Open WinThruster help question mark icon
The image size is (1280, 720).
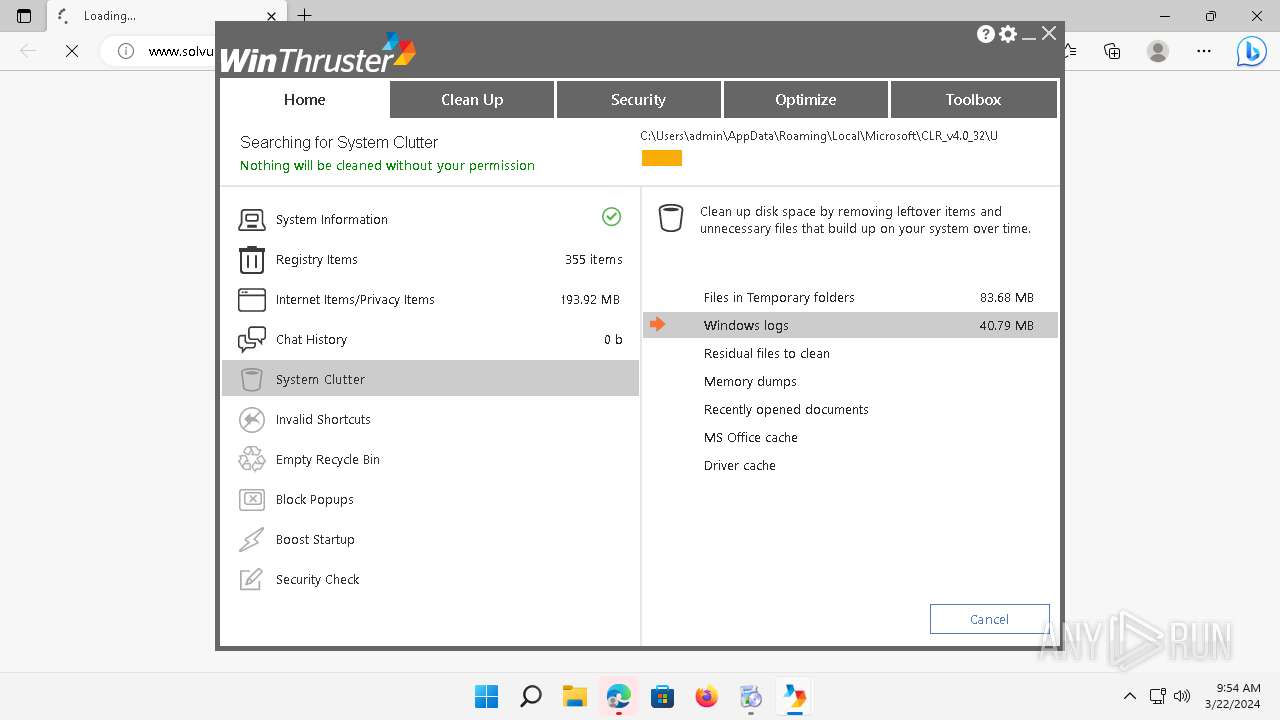[x=986, y=34]
